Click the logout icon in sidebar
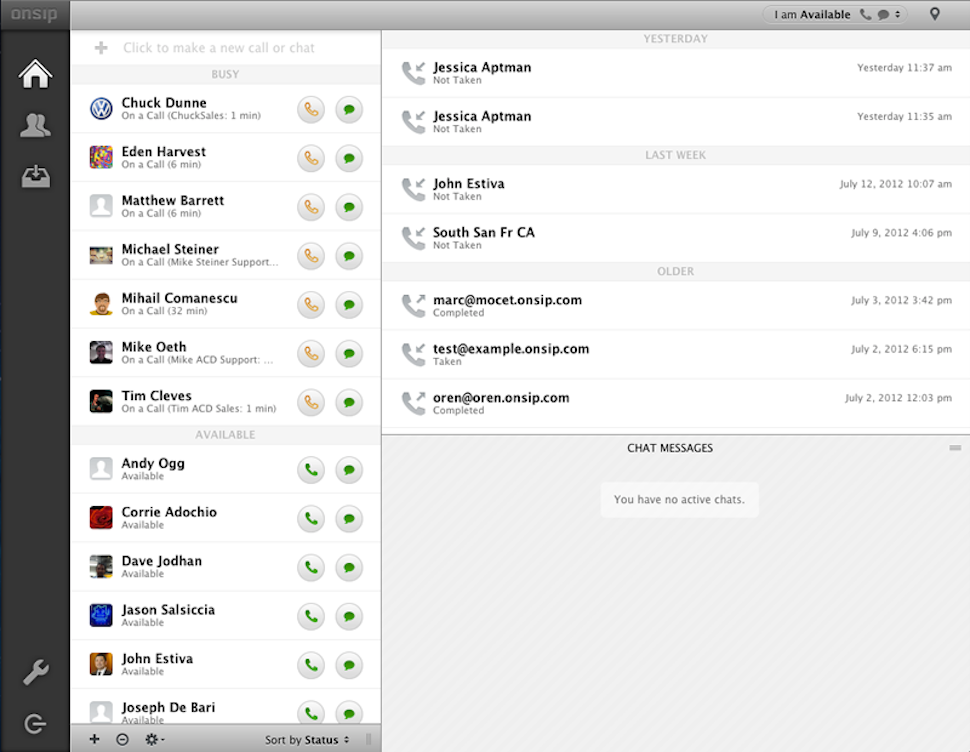The width and height of the screenshot is (970, 752). [x=35, y=724]
